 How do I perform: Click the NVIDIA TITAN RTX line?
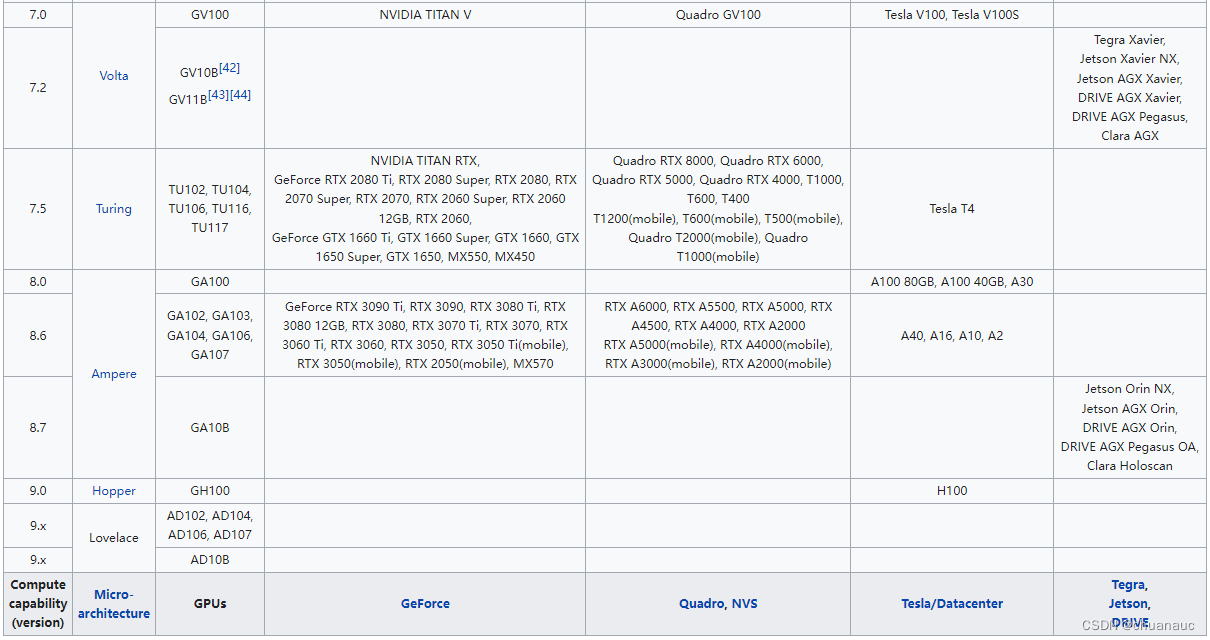tap(425, 160)
